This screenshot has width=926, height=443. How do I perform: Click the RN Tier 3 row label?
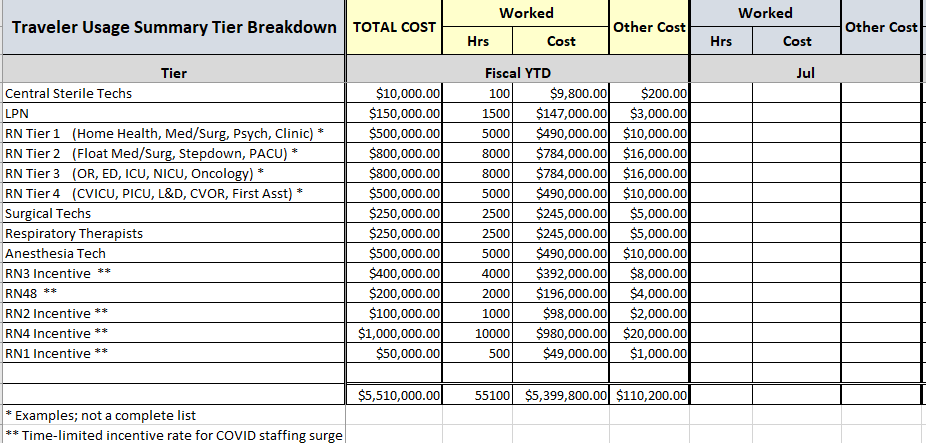pyautogui.click(x=134, y=173)
